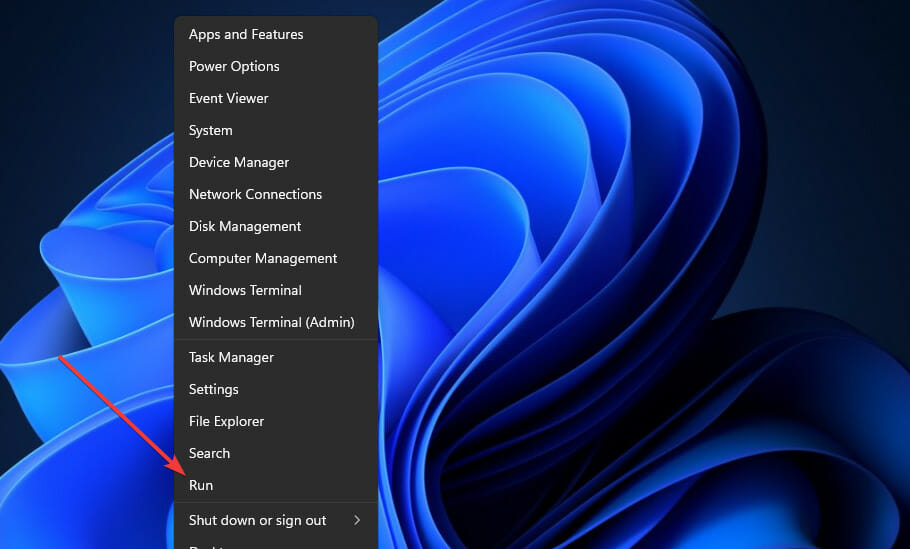Open Task Manager
Image resolution: width=910 pixels, height=549 pixels.
tap(231, 357)
